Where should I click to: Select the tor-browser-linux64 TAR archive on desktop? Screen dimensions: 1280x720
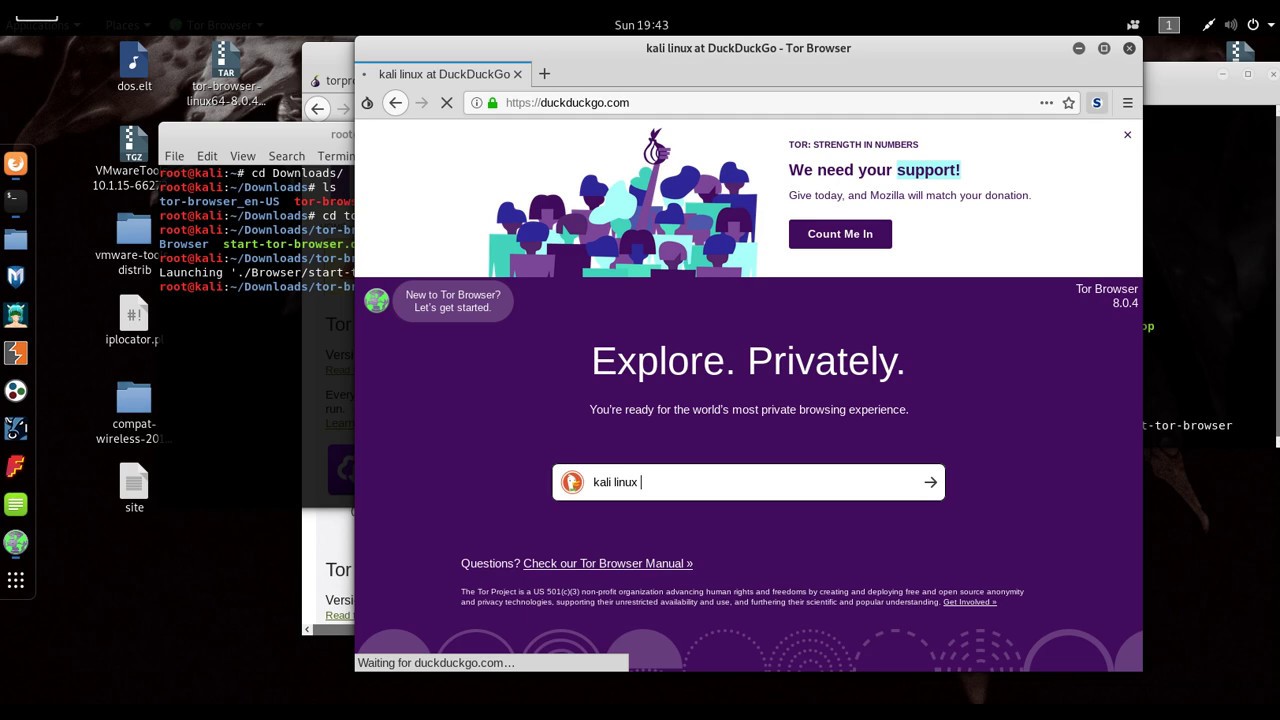(x=226, y=75)
